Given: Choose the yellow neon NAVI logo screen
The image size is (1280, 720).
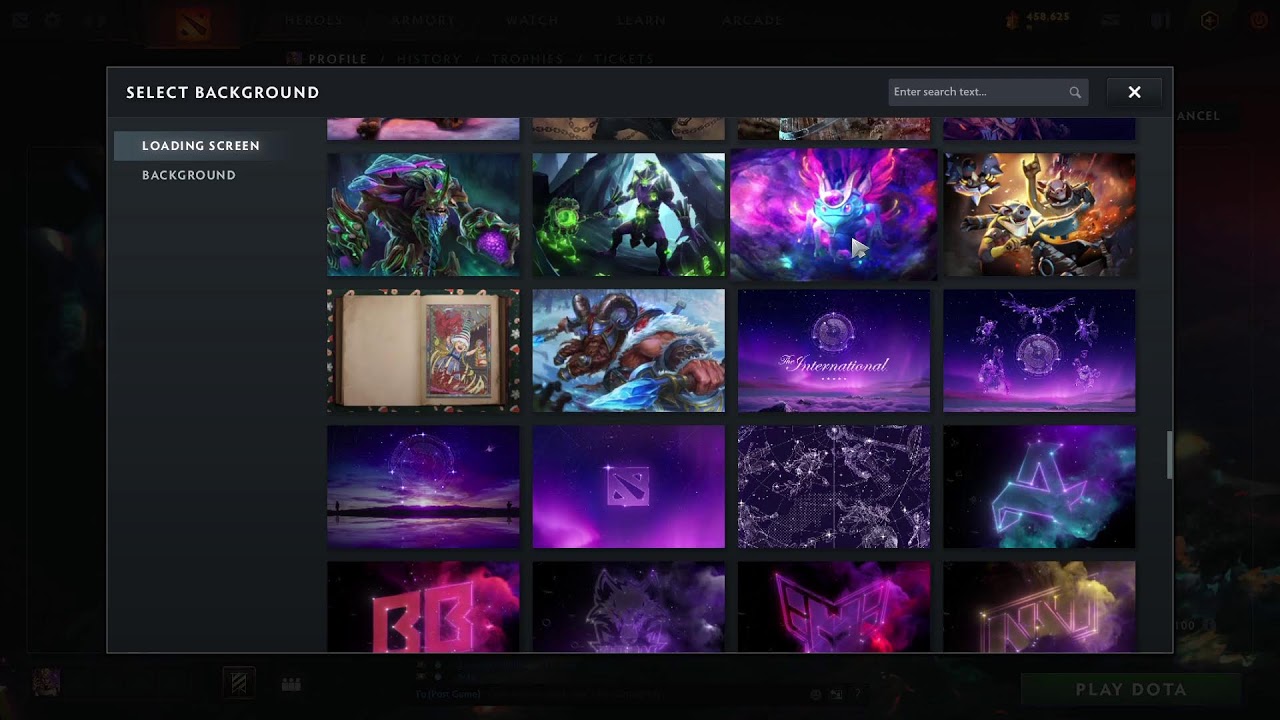Looking at the screenshot, I should click(x=1039, y=607).
